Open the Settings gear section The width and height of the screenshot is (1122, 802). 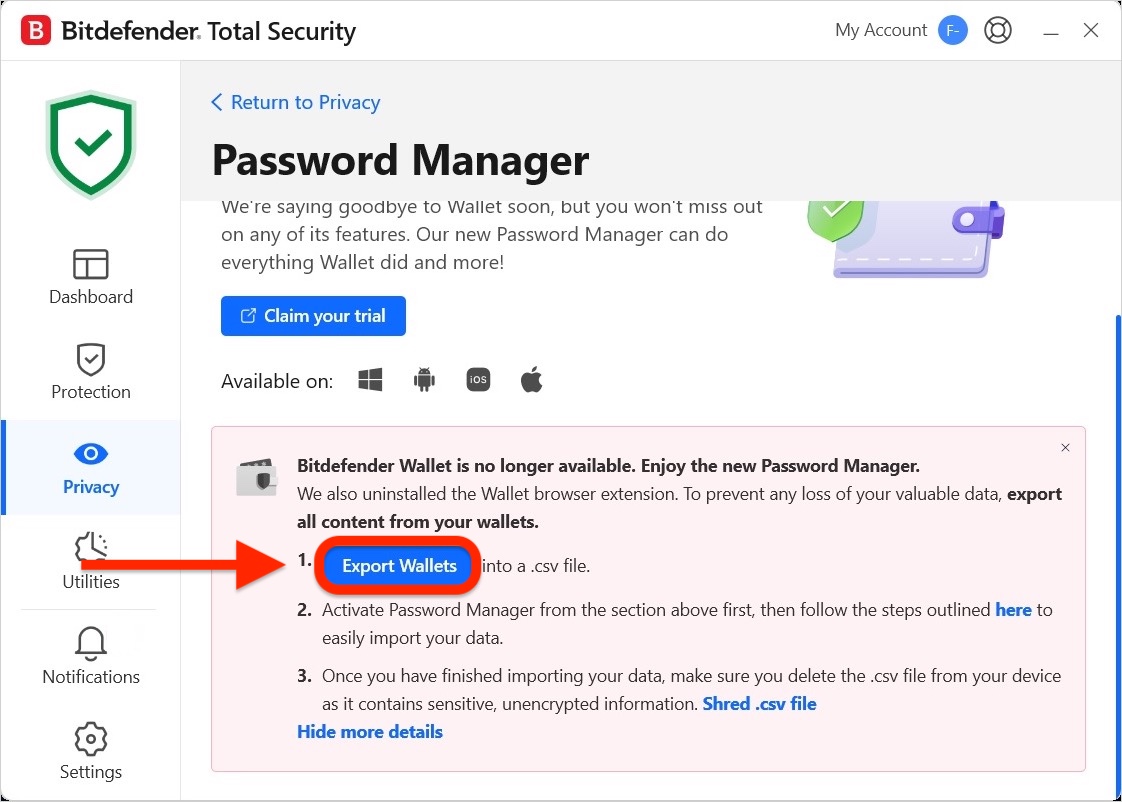click(x=91, y=751)
